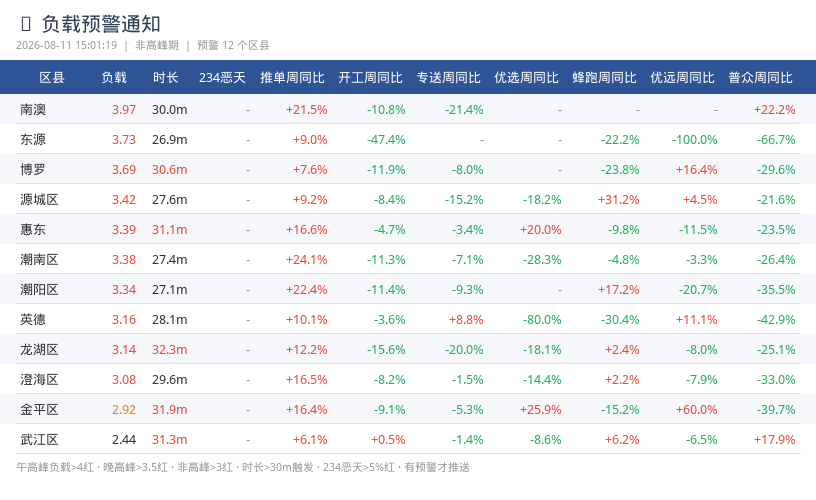816x500 pixels.
Task: Click -42.9% in the 英德 row
Action: [776, 319]
